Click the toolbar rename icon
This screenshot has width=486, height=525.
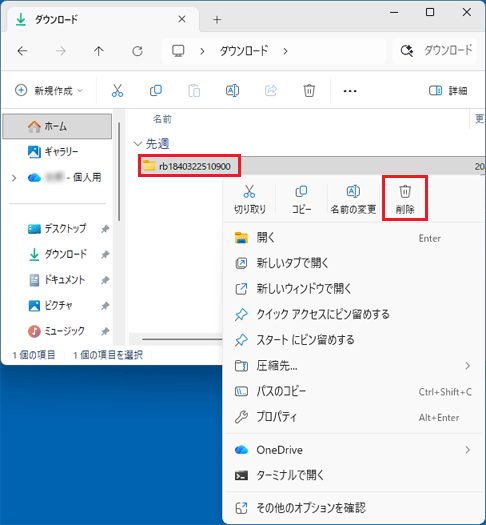click(233, 90)
